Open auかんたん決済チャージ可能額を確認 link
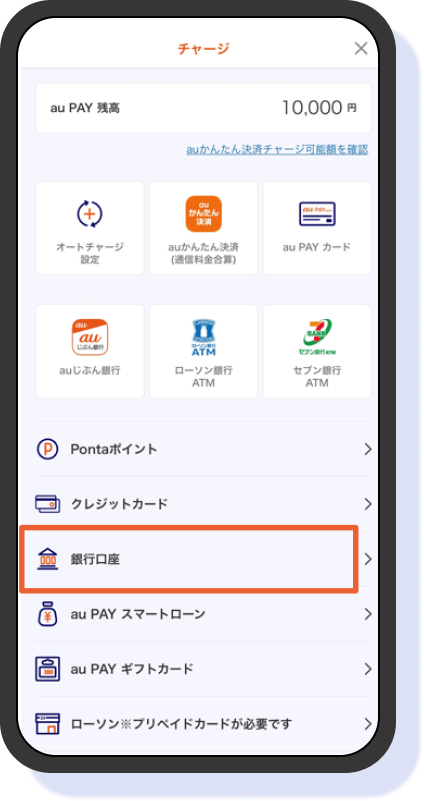 point(277,150)
